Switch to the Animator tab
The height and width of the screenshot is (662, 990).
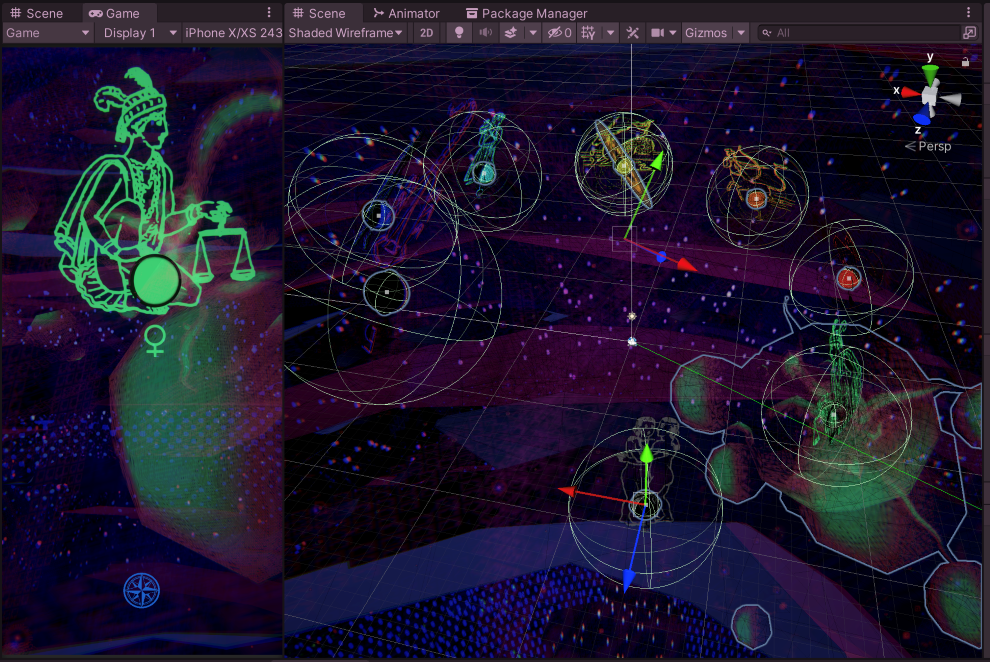tap(406, 13)
